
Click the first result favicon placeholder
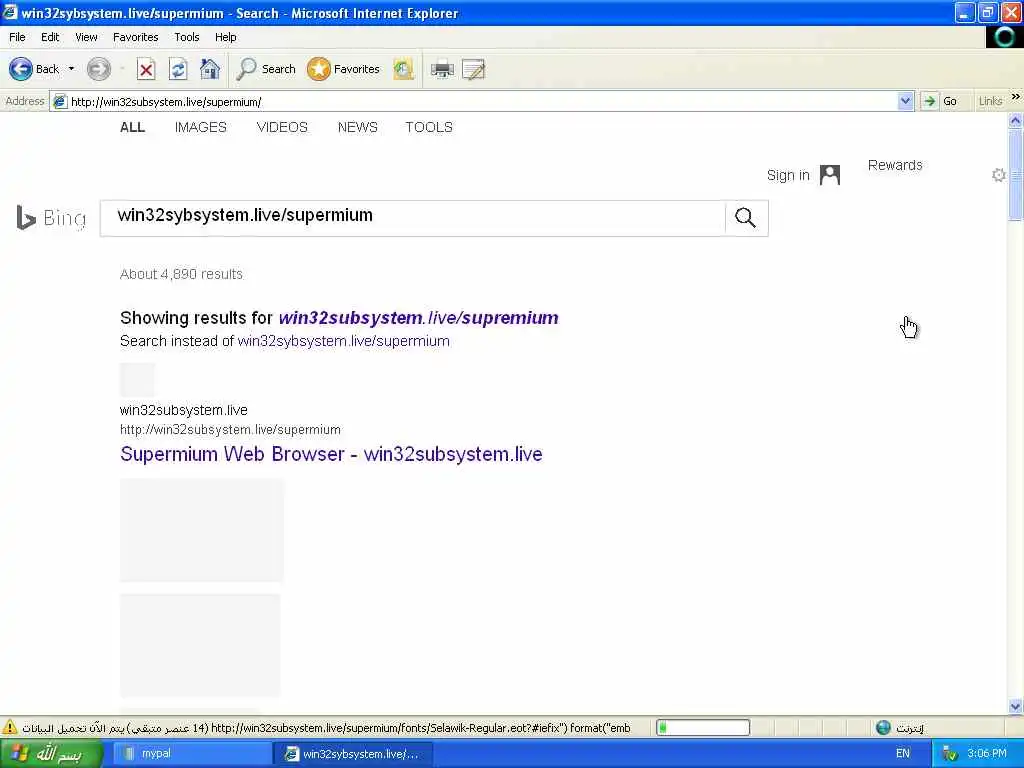pyautogui.click(x=137, y=379)
